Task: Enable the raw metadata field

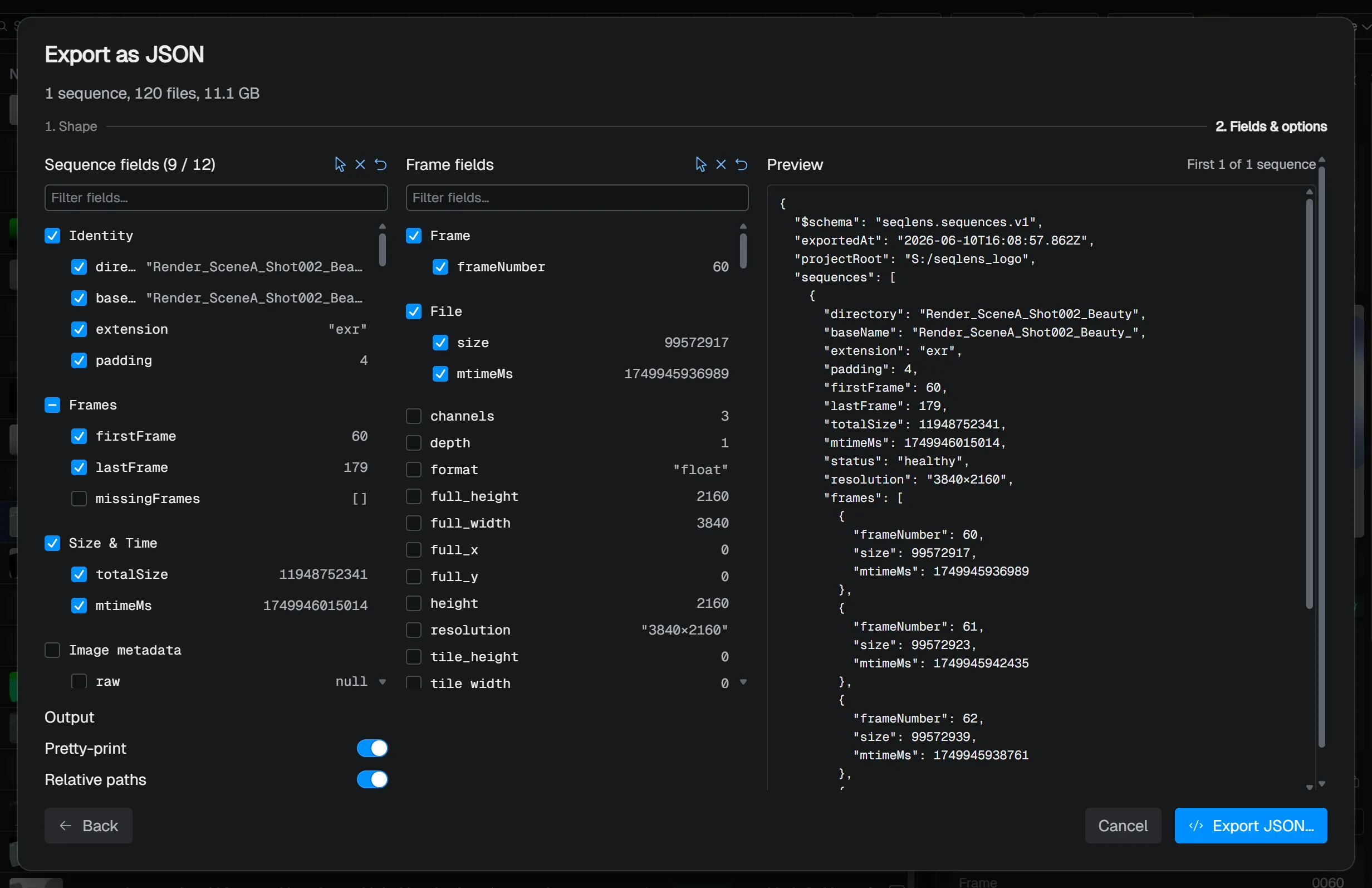Action: click(79, 681)
